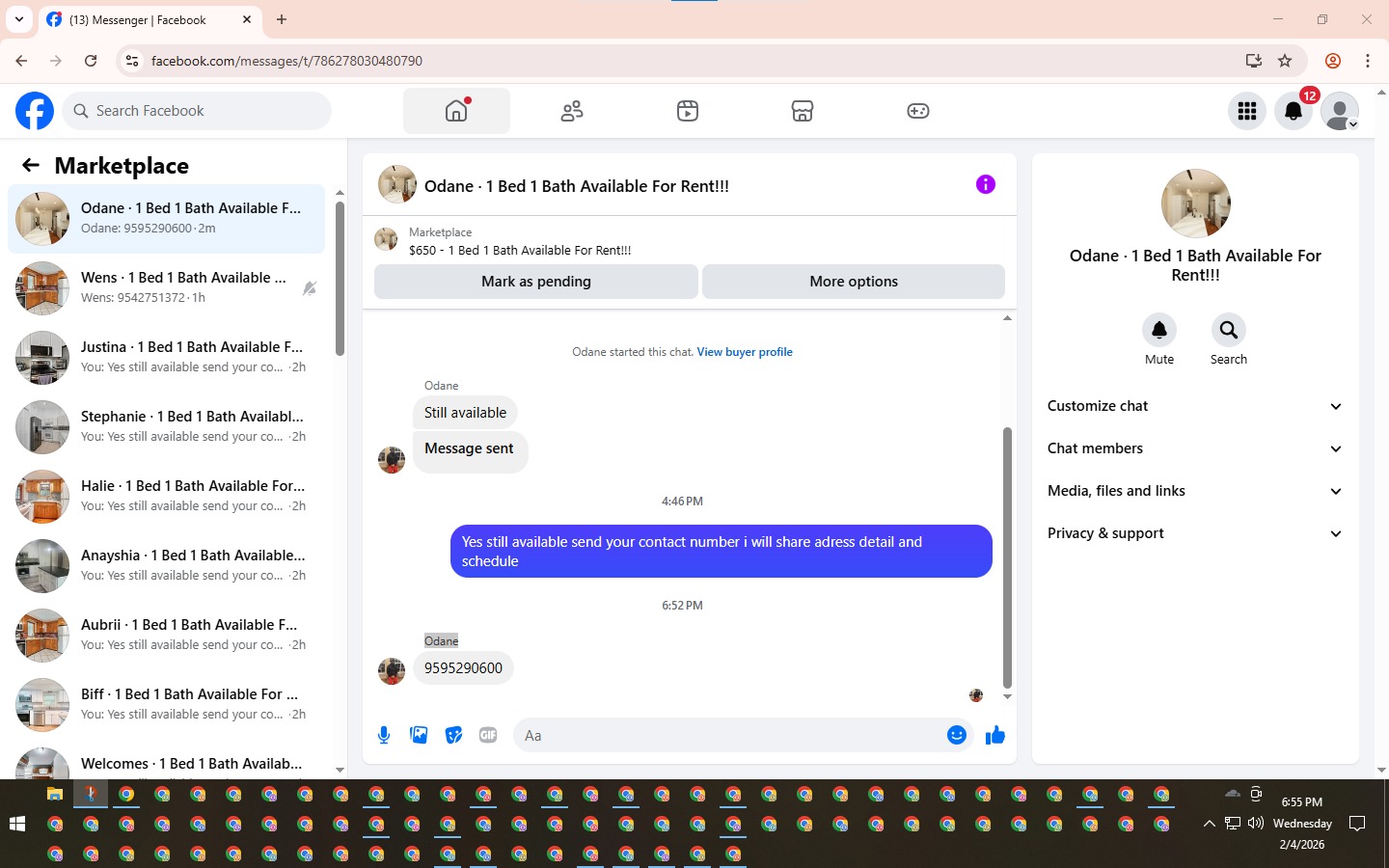This screenshot has height=868, width=1389.
Task: Open notifications bell with 12 badge
Action: point(1294,111)
